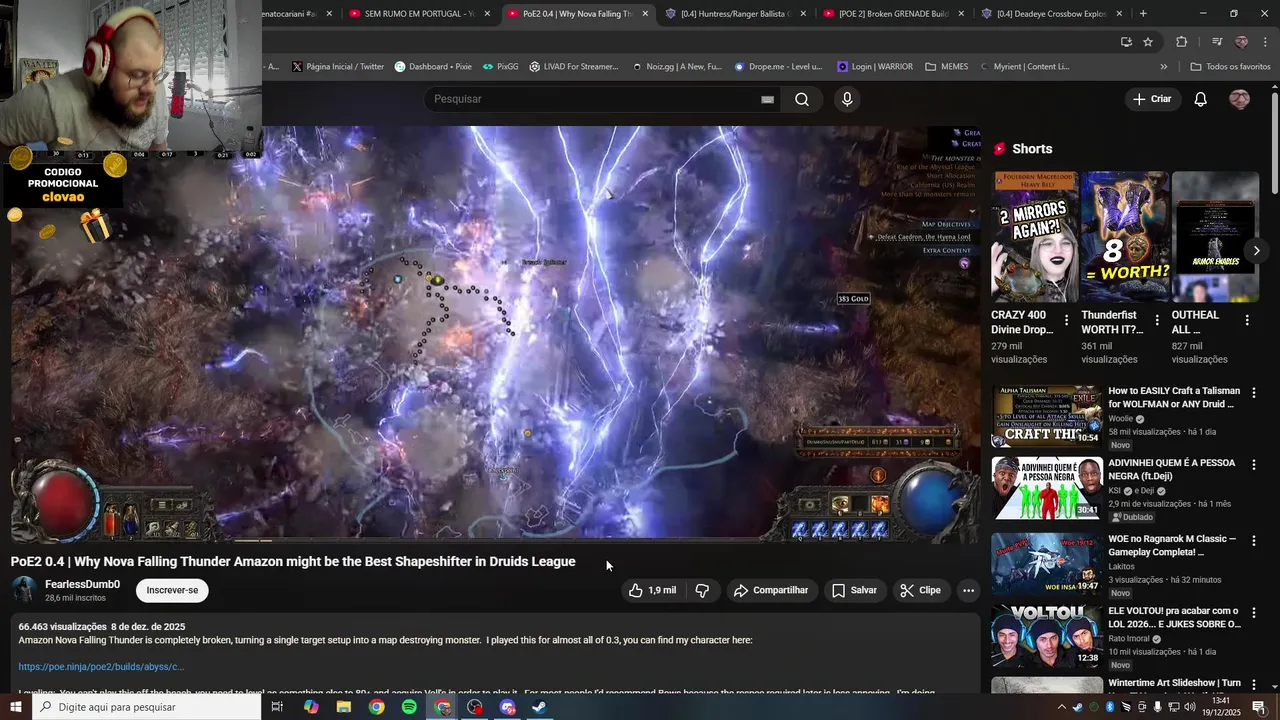Open File Explorer from the taskbar
Image resolution: width=1280 pixels, height=720 pixels.
click(x=344, y=707)
